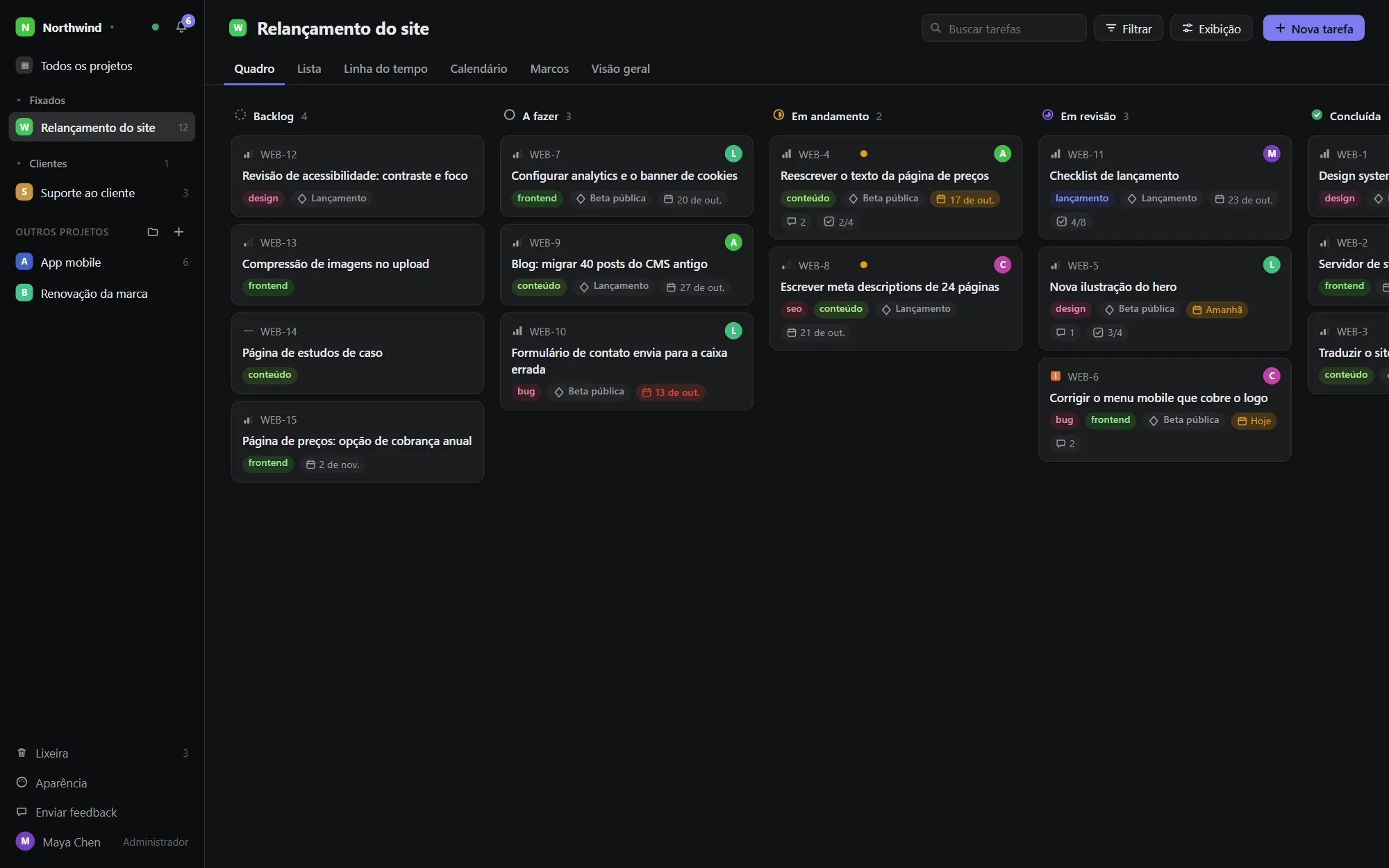The image size is (1389, 868).
Task: Open the Renovação da marca project
Action: pos(102,293)
